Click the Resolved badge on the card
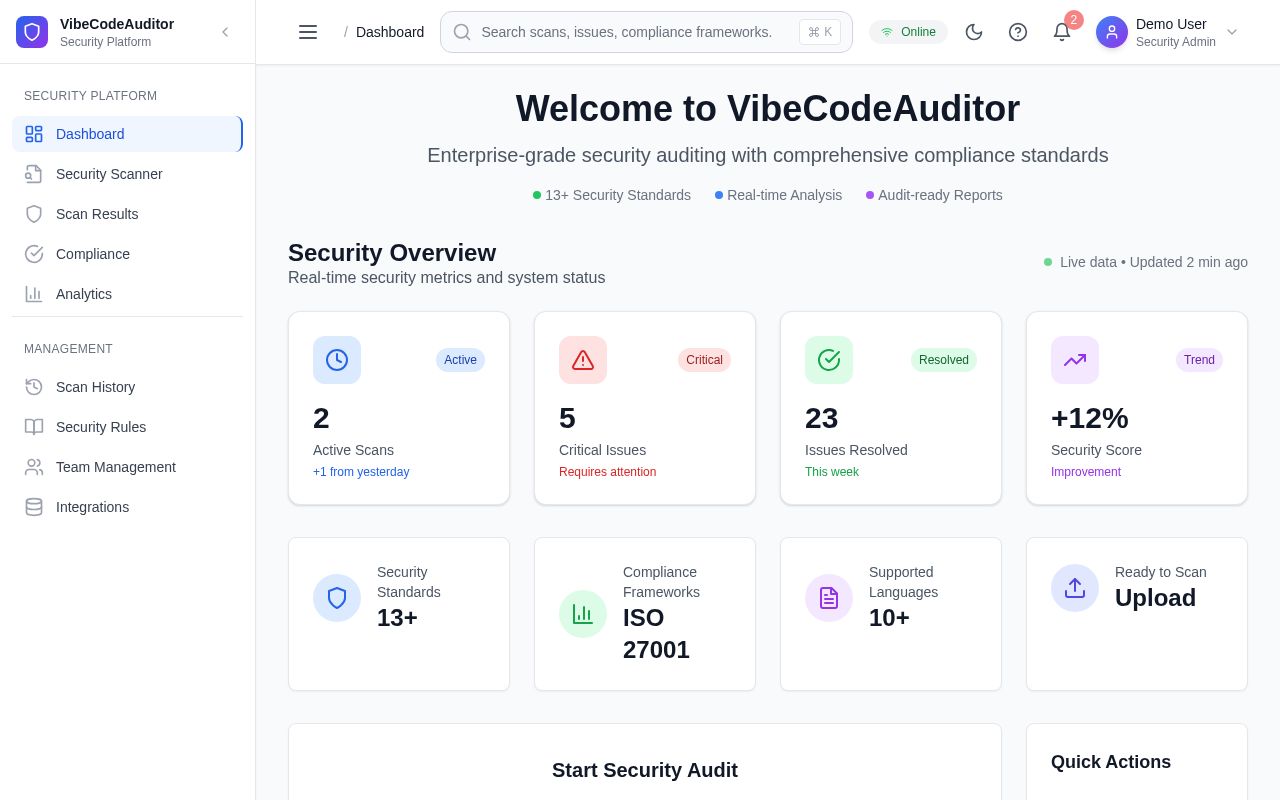This screenshot has height=800, width=1280. [944, 360]
